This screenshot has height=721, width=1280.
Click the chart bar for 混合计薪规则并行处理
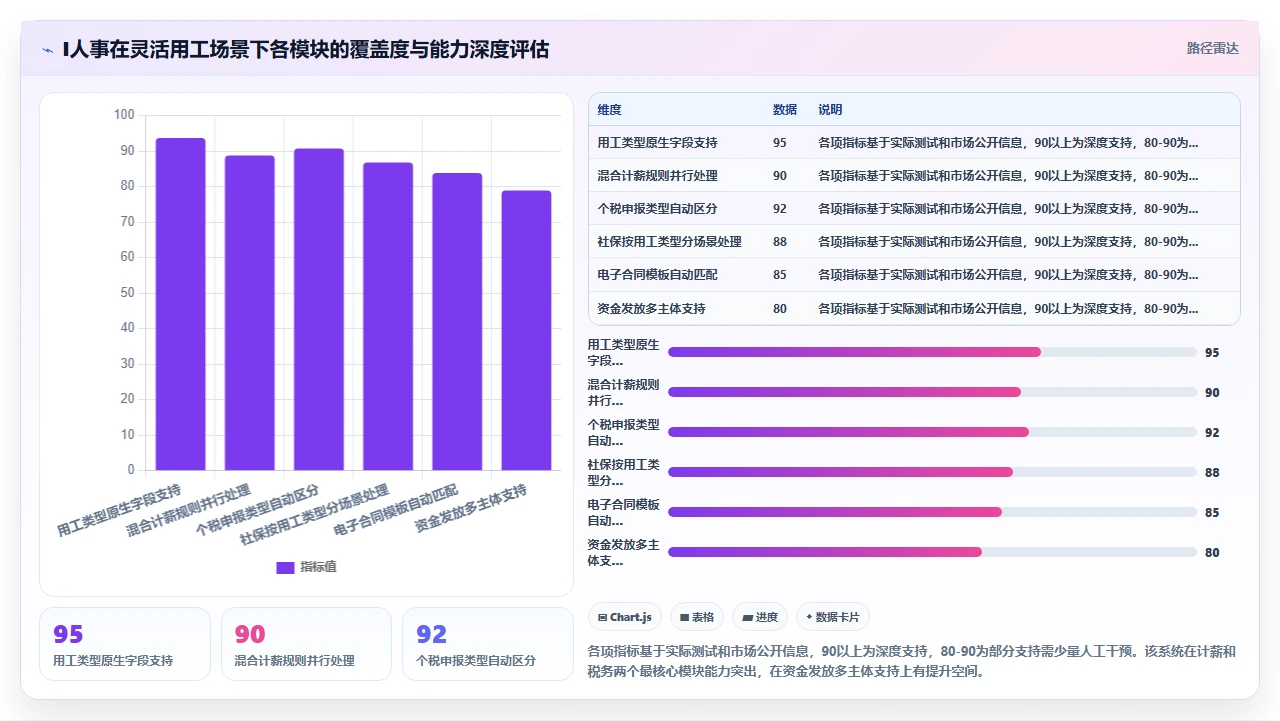tap(249, 313)
